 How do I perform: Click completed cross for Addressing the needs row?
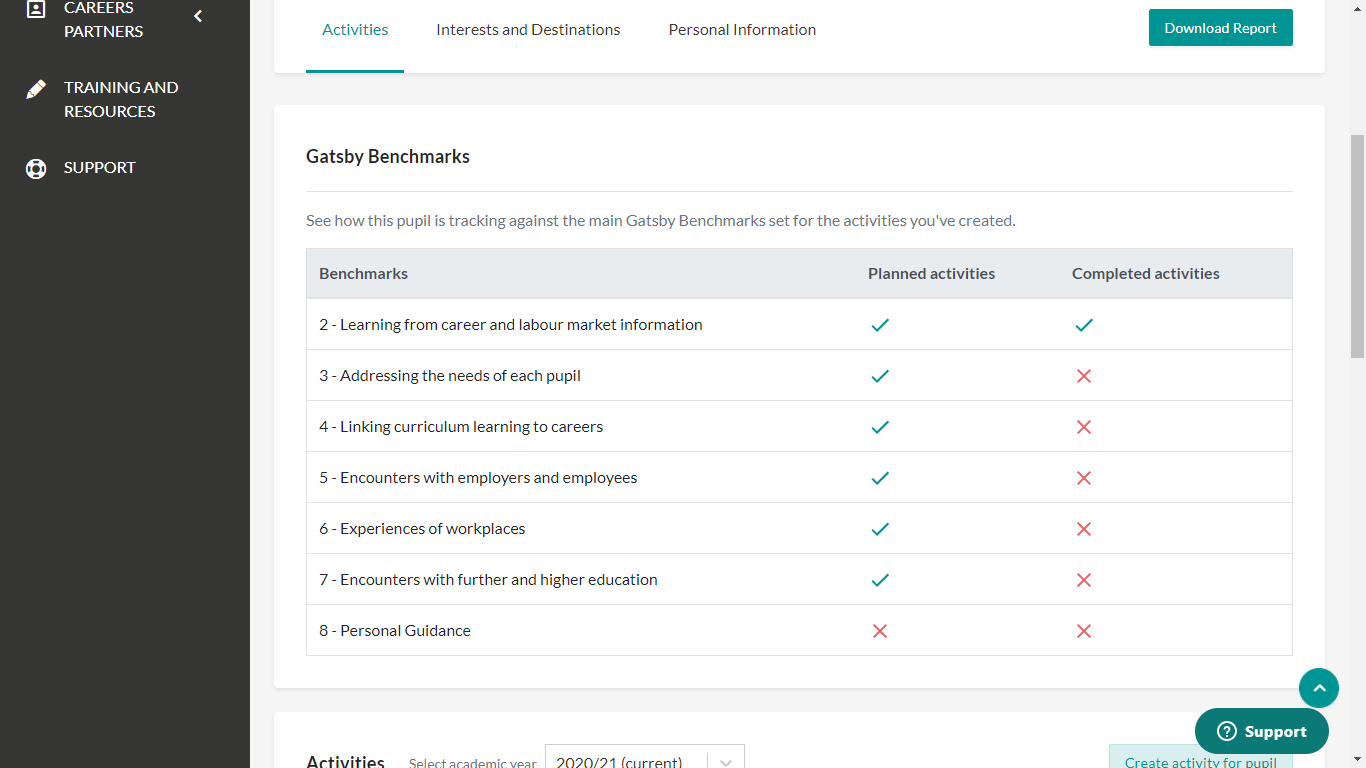tap(1084, 376)
